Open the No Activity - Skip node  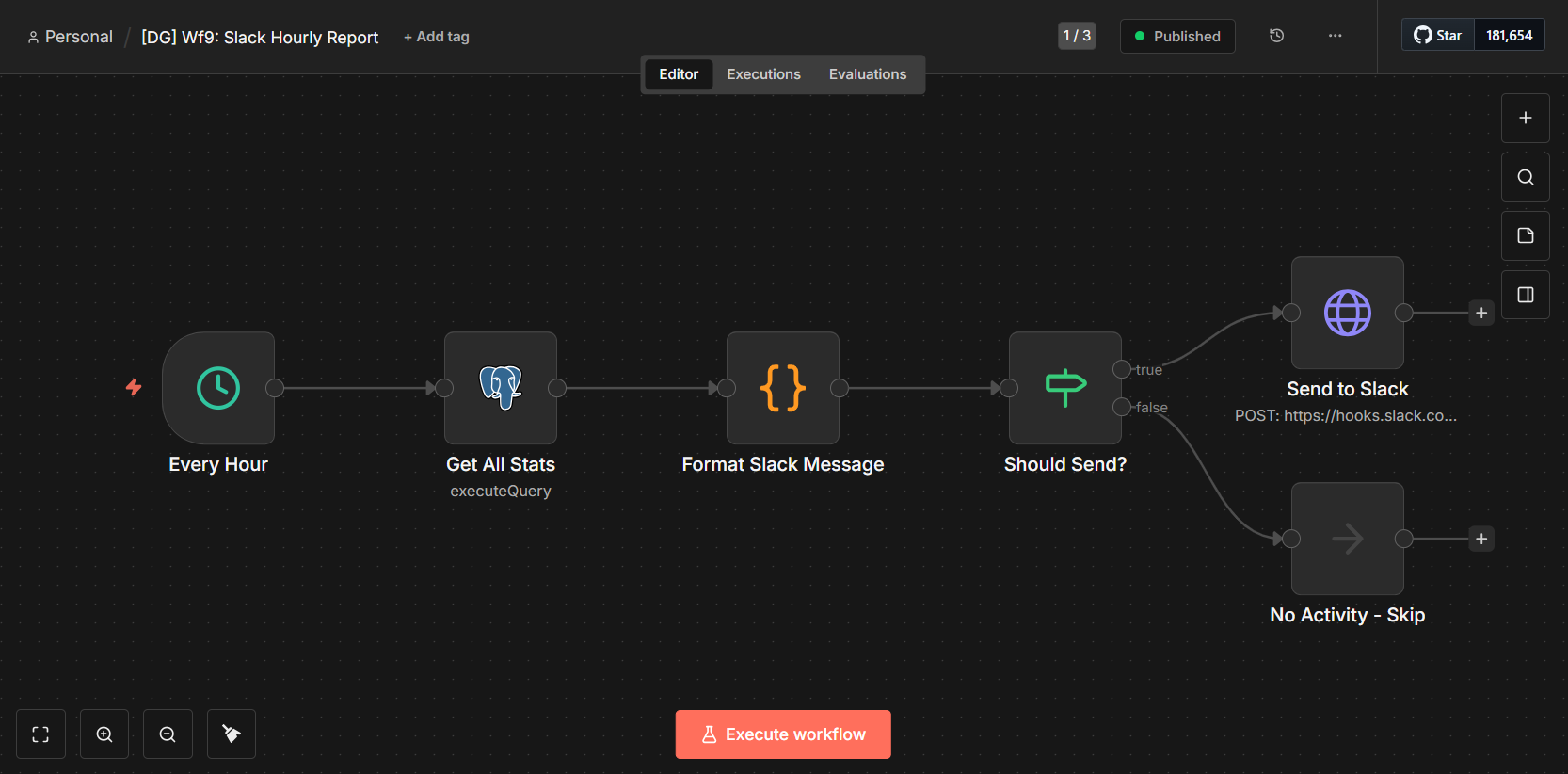(1348, 539)
